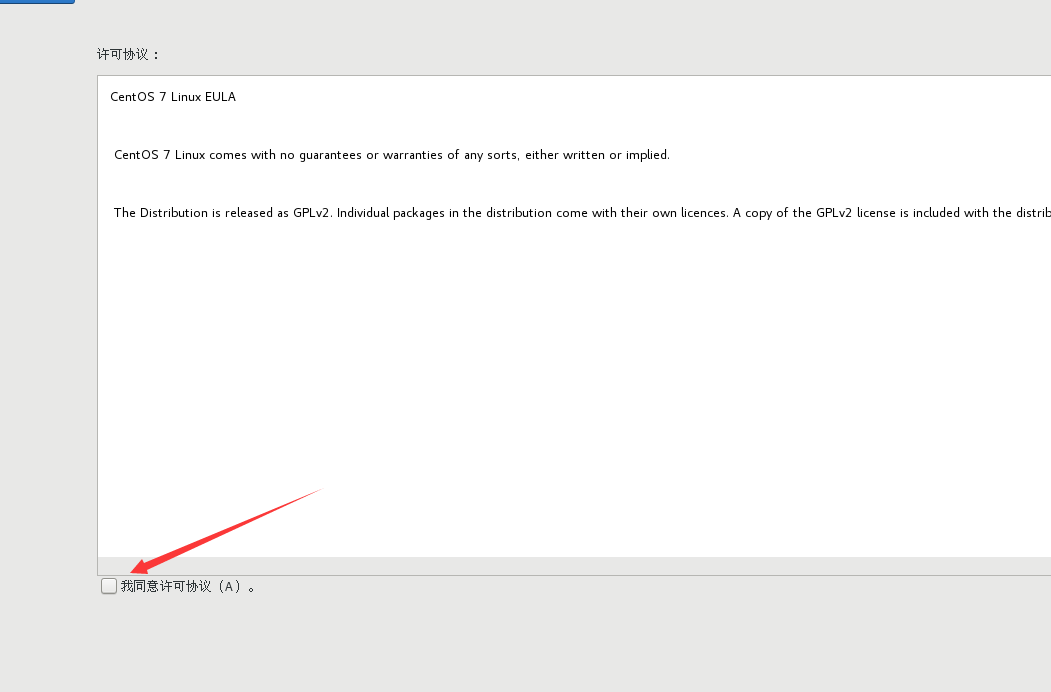Click 'their own licences' phrase
The width and height of the screenshot is (1051, 692).
pos(674,213)
